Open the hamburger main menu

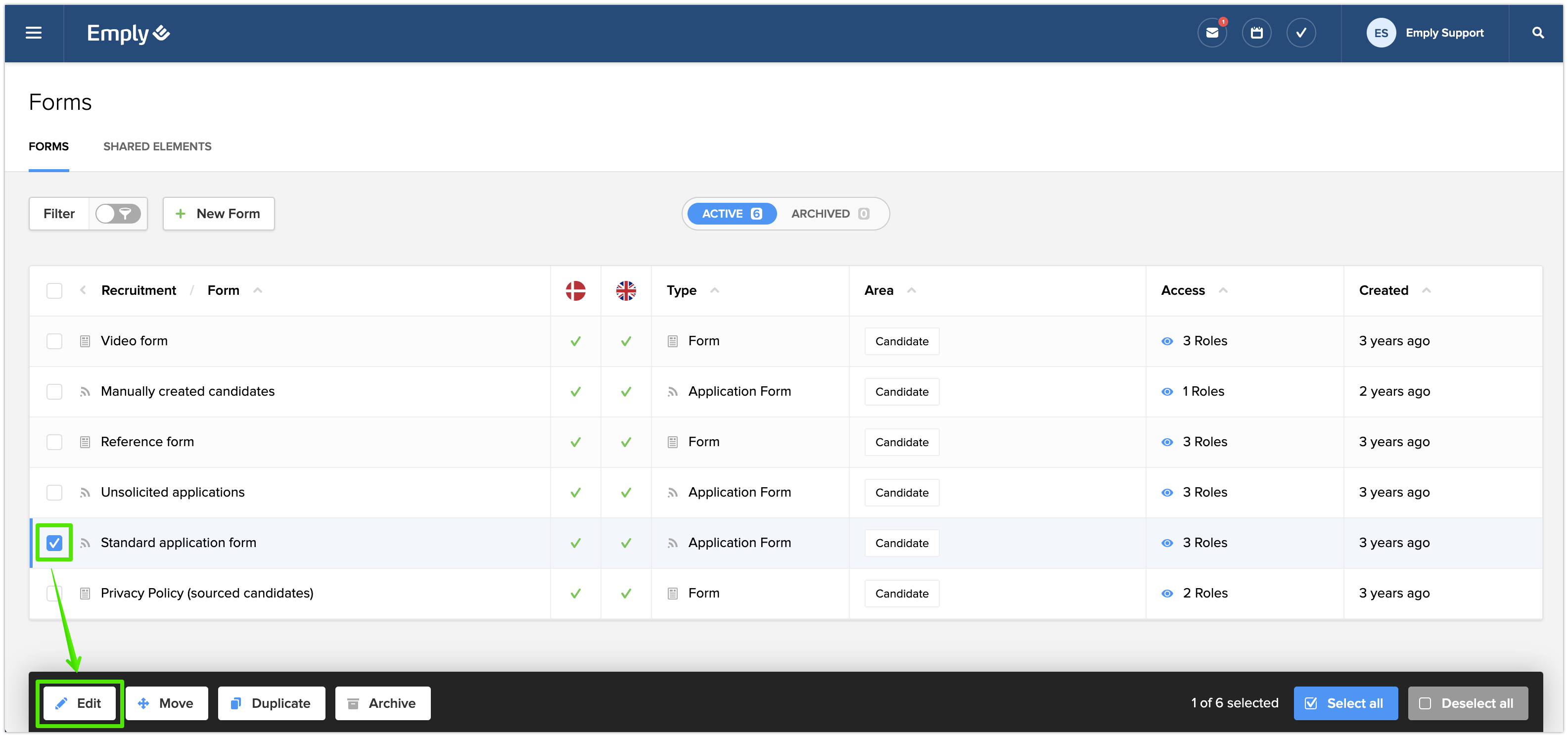click(x=34, y=33)
